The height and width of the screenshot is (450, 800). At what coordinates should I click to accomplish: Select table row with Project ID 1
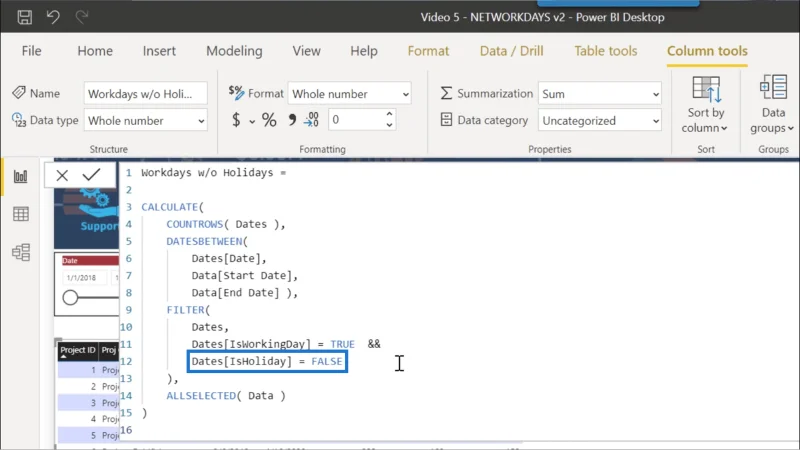point(88,370)
